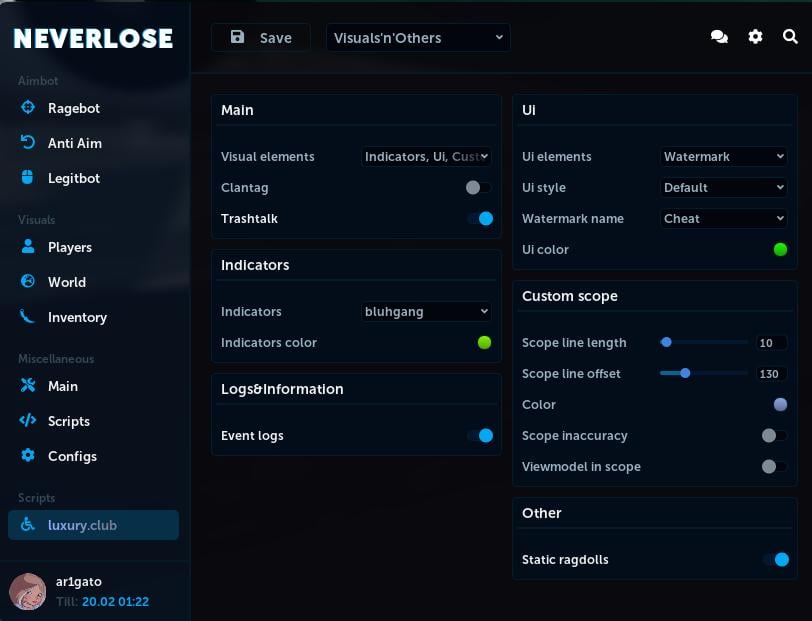Pick the green Ui color swatch

point(780,249)
